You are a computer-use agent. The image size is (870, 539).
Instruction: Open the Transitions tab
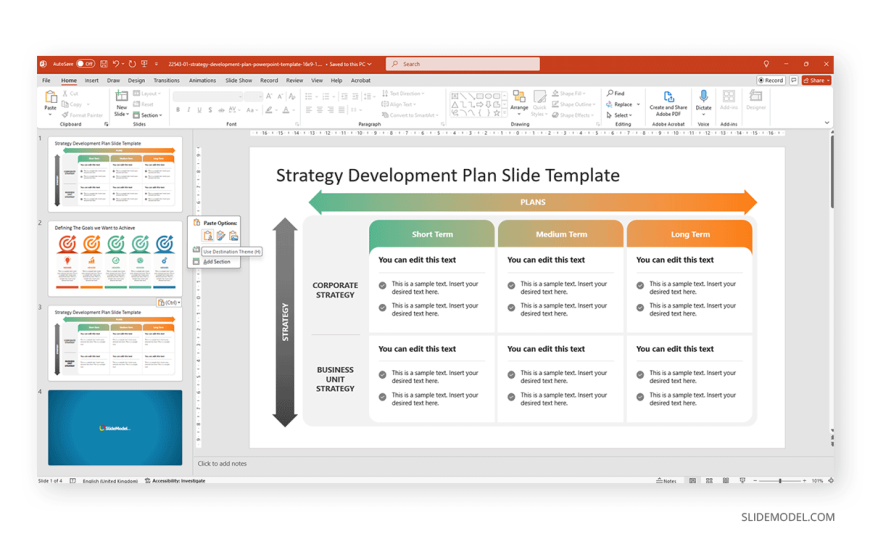coord(166,80)
